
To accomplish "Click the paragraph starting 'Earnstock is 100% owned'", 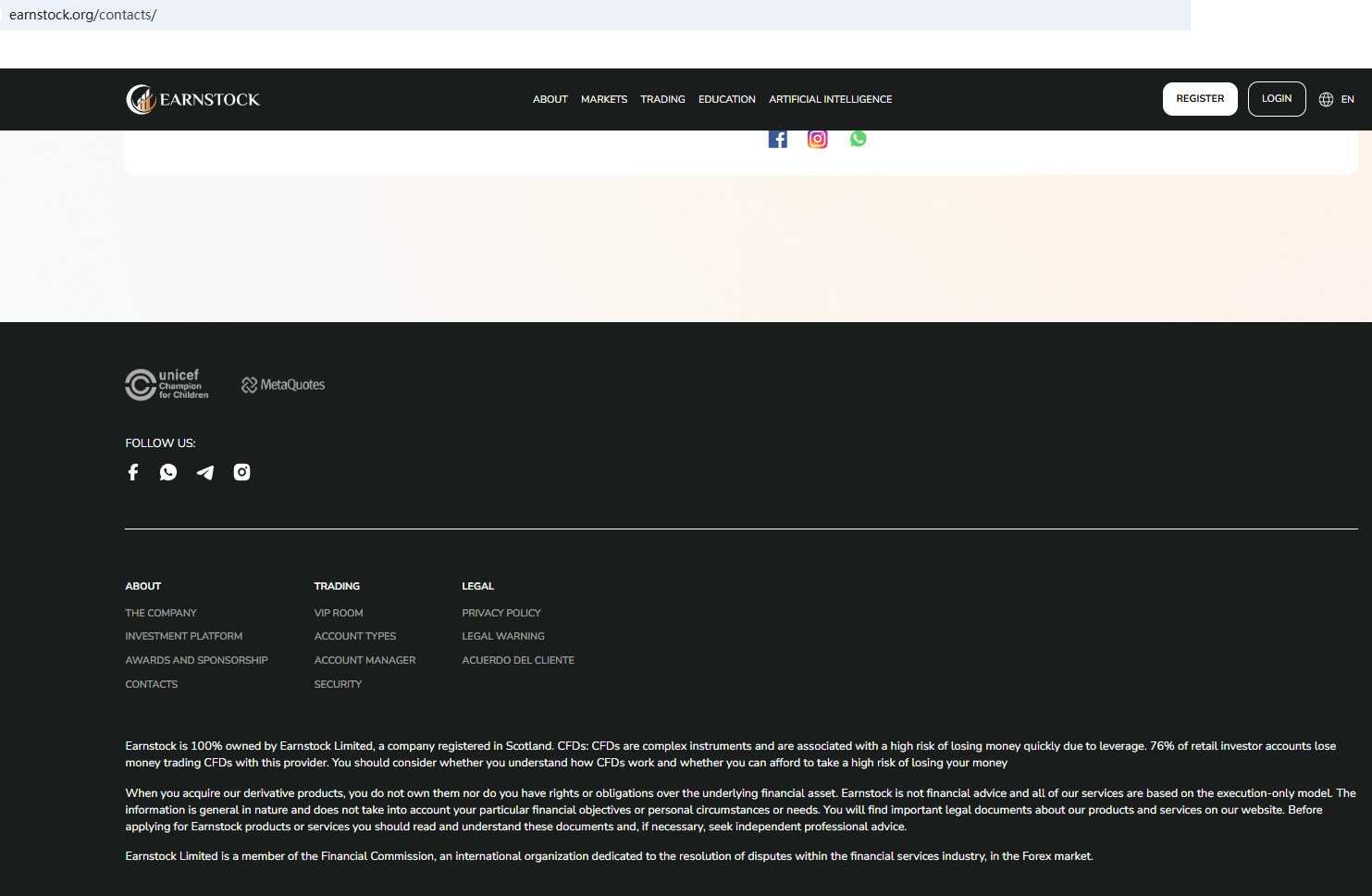I will pyautogui.click(x=731, y=754).
